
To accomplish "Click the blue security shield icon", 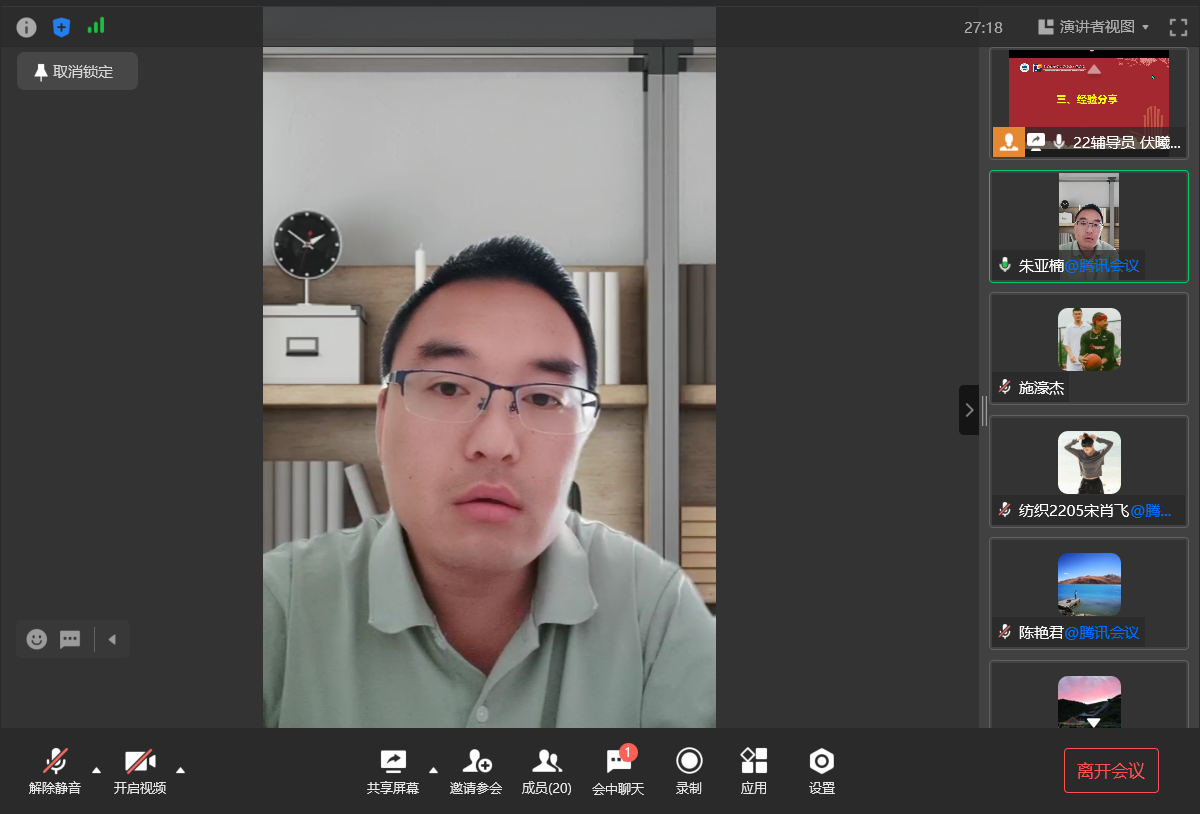I will [61, 27].
